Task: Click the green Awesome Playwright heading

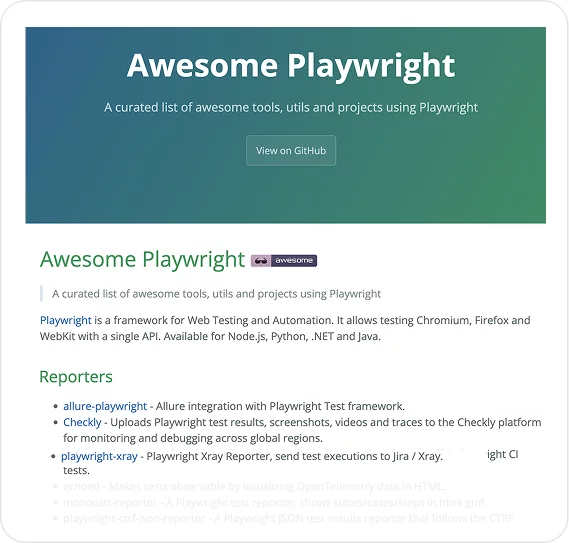Action: [142, 259]
